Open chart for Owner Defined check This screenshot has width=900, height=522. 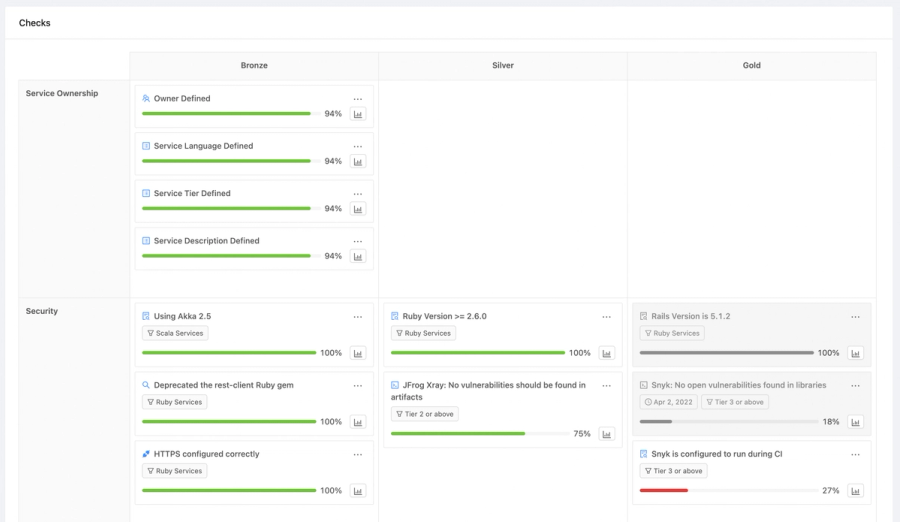358,114
